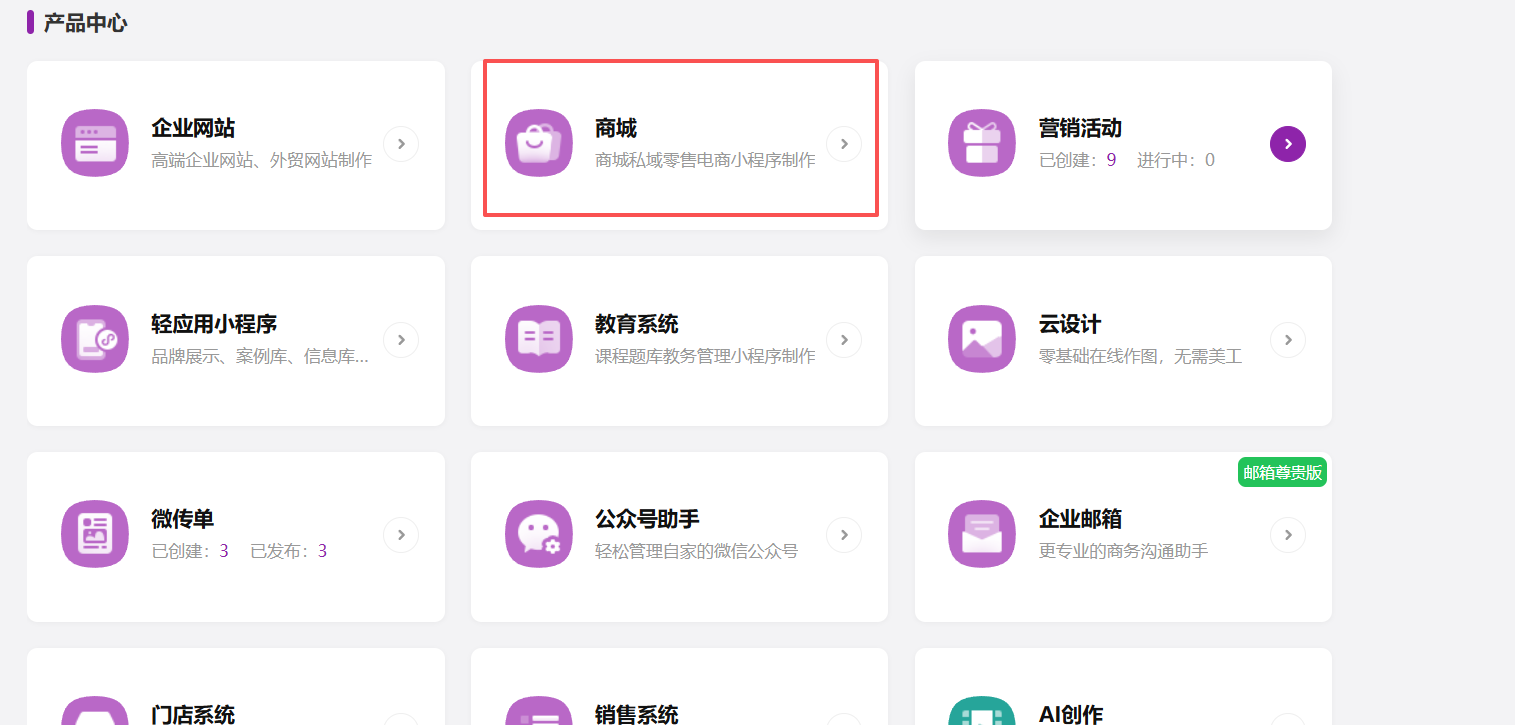
Task: Click the 营销活动 进行中 count 0
Action: point(1210,160)
